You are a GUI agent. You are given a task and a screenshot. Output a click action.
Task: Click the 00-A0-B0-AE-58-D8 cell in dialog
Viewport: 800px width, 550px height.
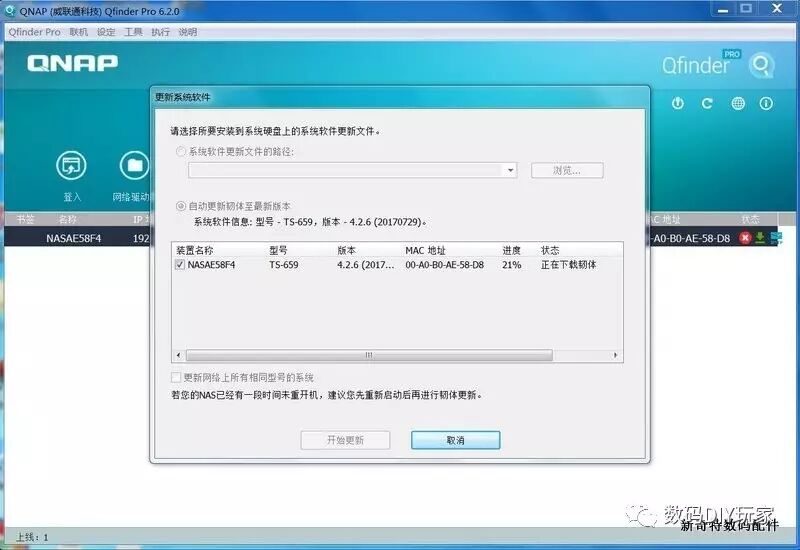444,265
